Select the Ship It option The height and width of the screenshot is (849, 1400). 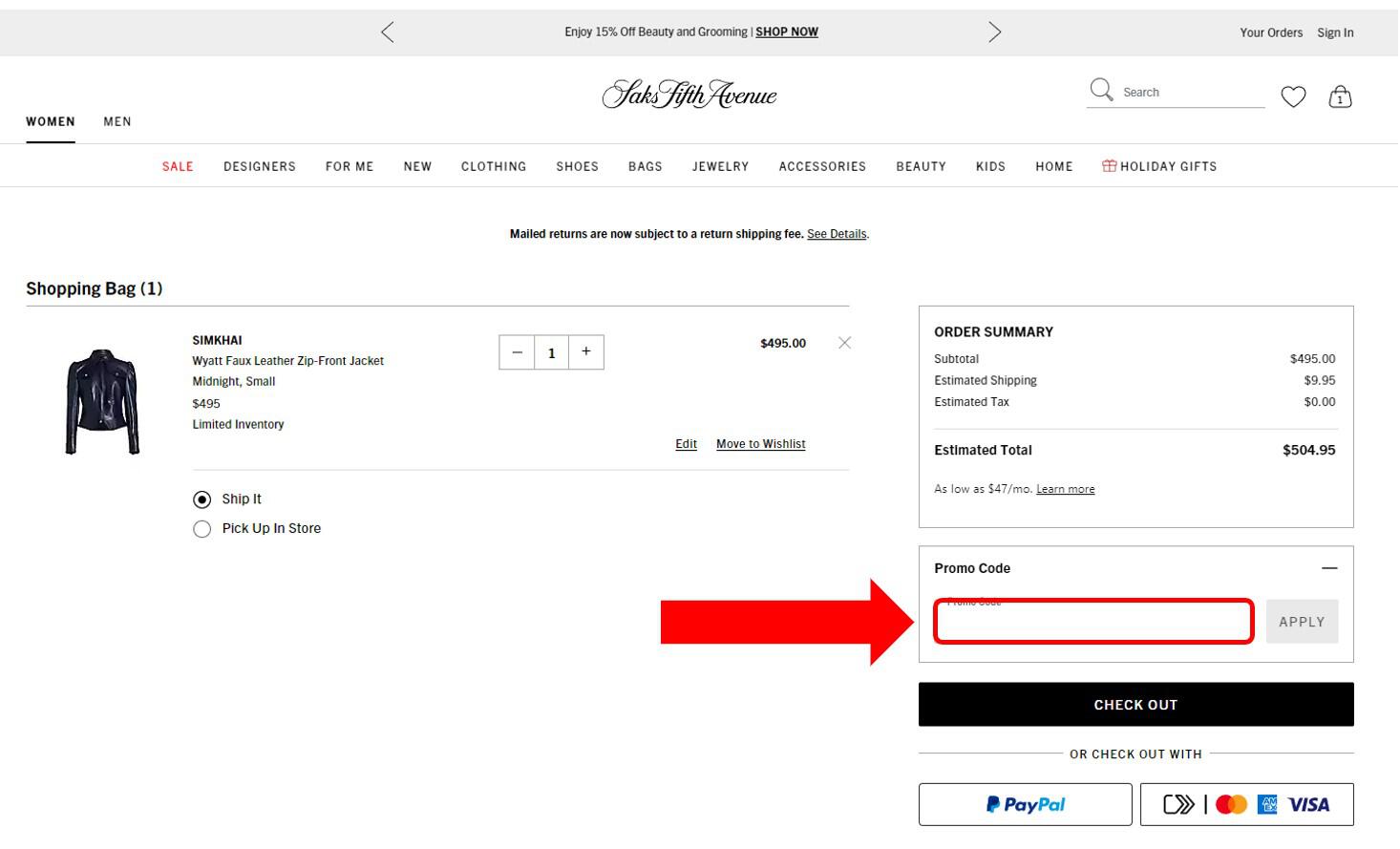click(x=202, y=499)
